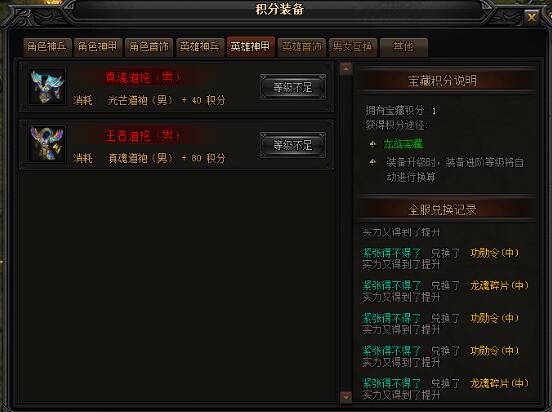Close the 积分装备 window

coord(531,16)
